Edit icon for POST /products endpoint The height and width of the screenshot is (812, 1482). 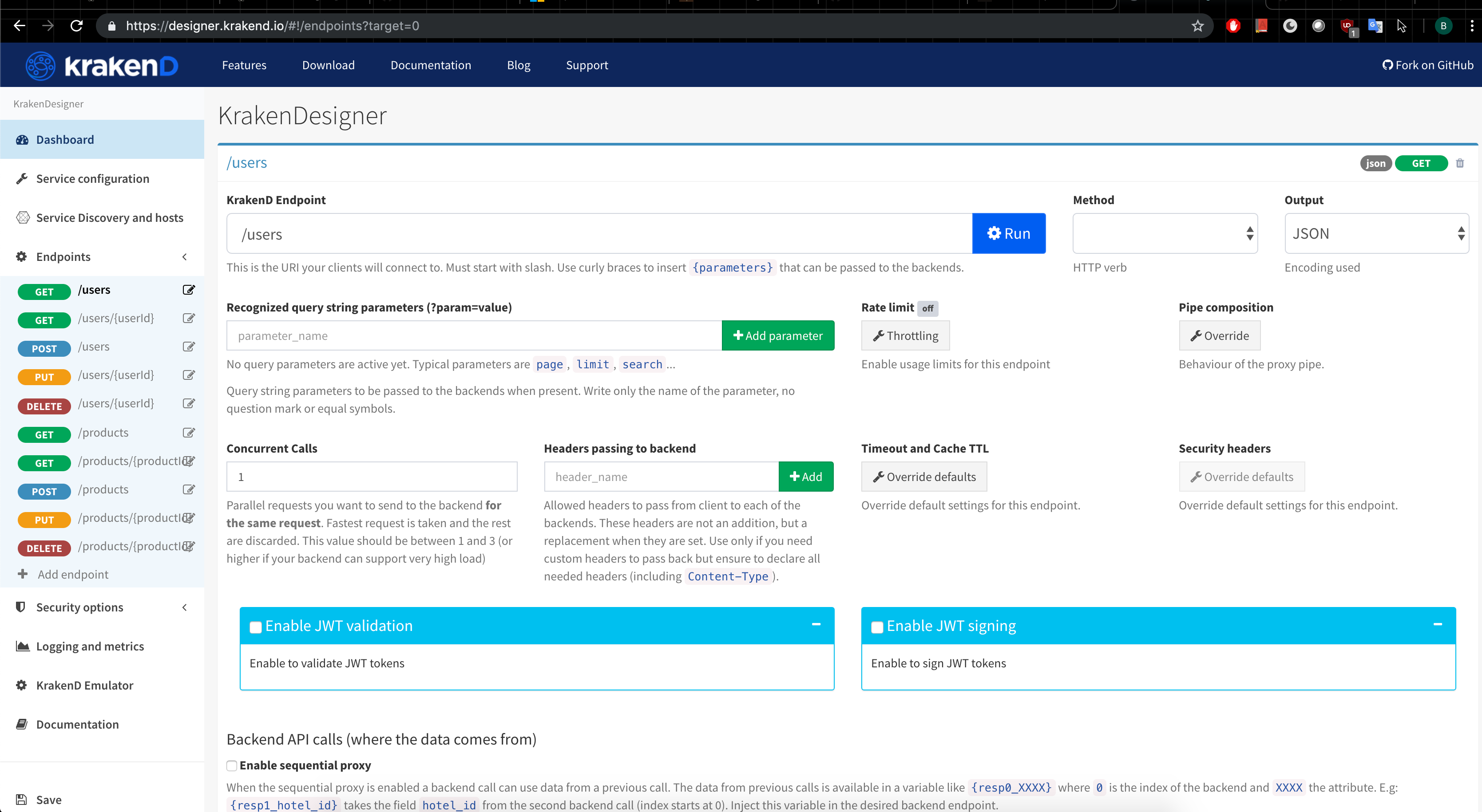(x=189, y=489)
